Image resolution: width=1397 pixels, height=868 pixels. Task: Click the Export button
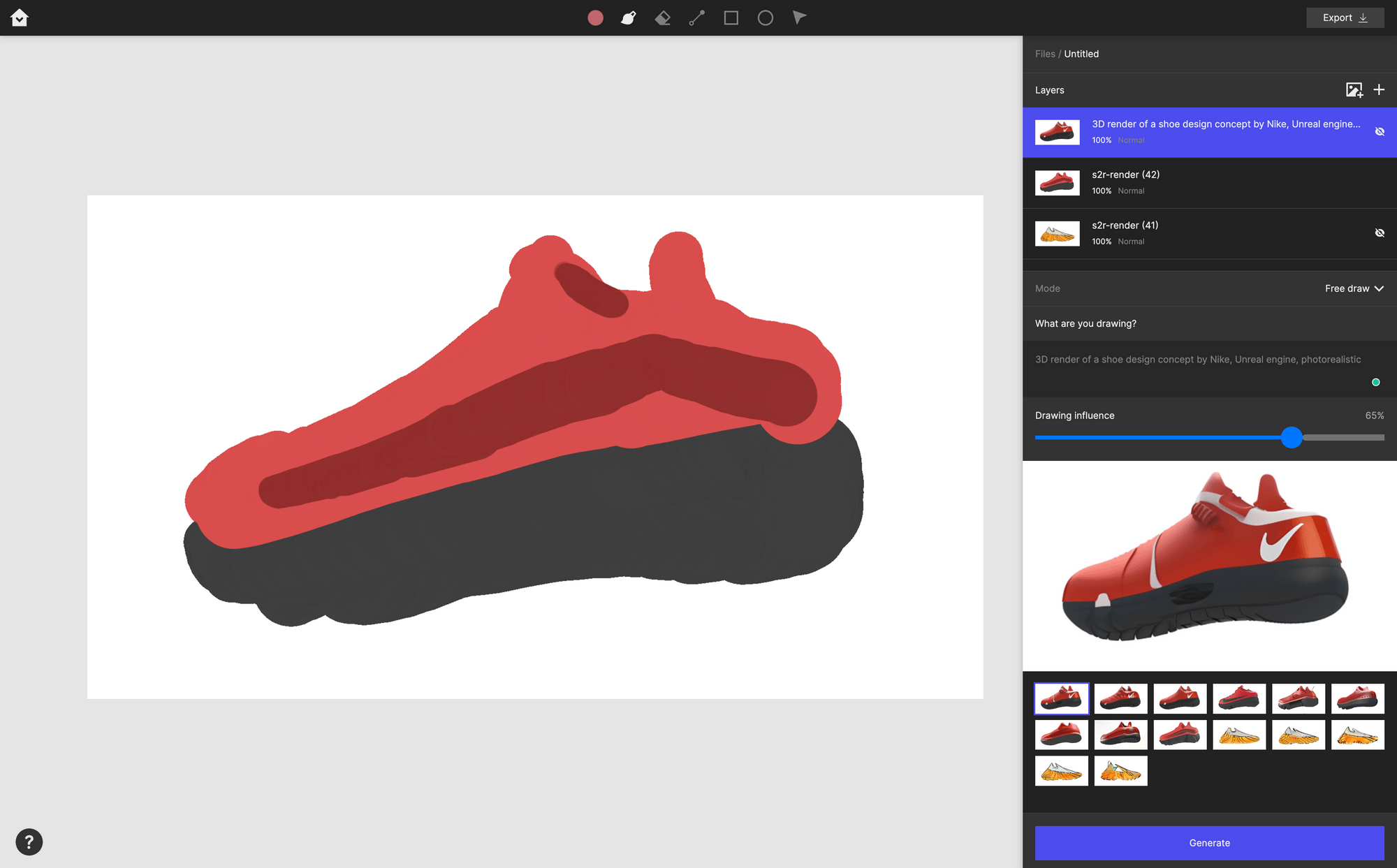[x=1344, y=17]
